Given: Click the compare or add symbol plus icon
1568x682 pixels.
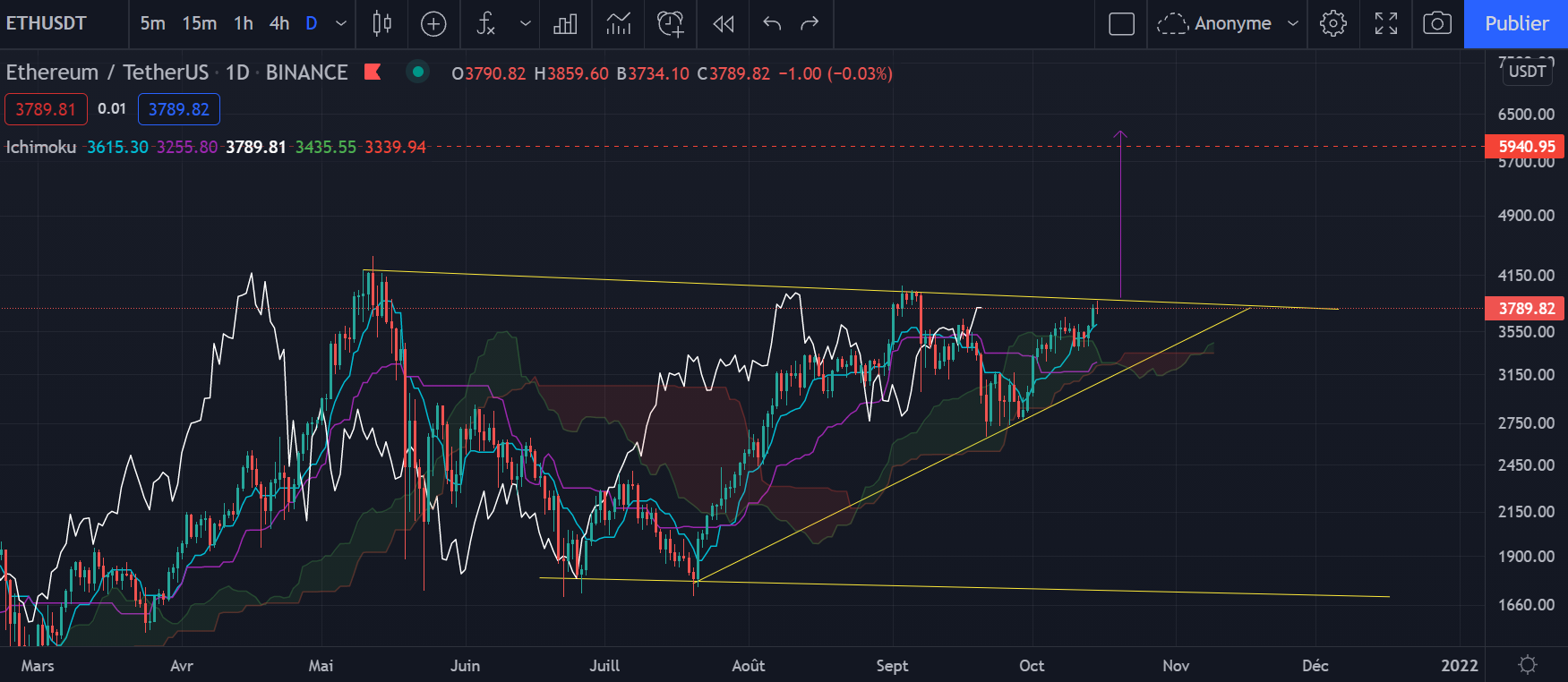Looking at the screenshot, I should click(x=433, y=24).
